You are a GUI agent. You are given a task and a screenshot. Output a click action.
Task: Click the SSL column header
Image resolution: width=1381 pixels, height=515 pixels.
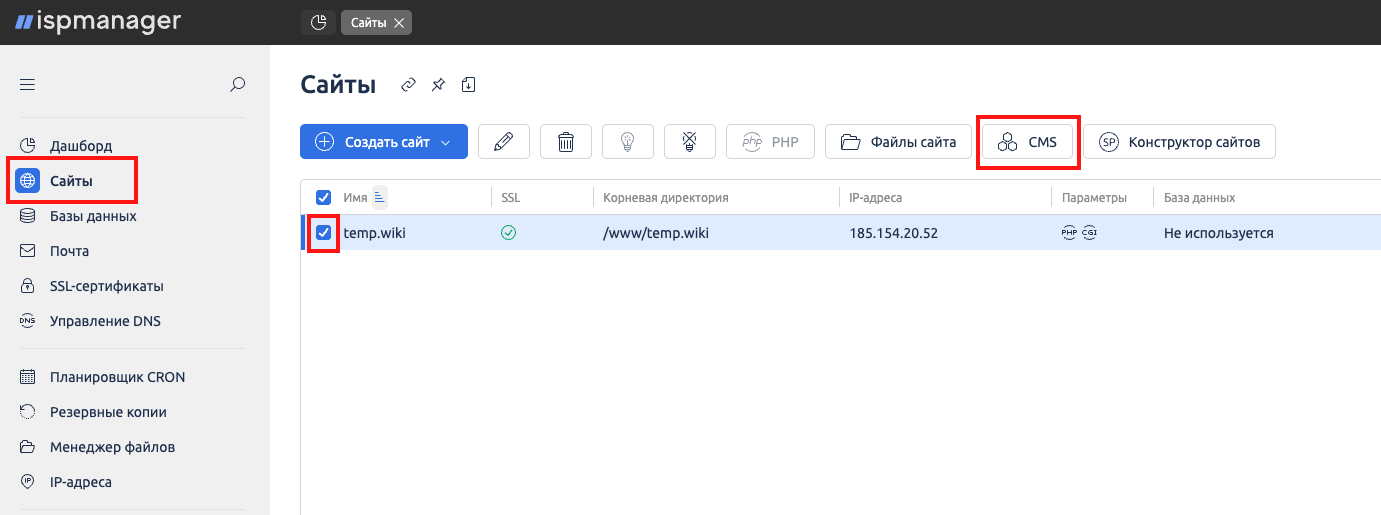pyautogui.click(x=510, y=198)
